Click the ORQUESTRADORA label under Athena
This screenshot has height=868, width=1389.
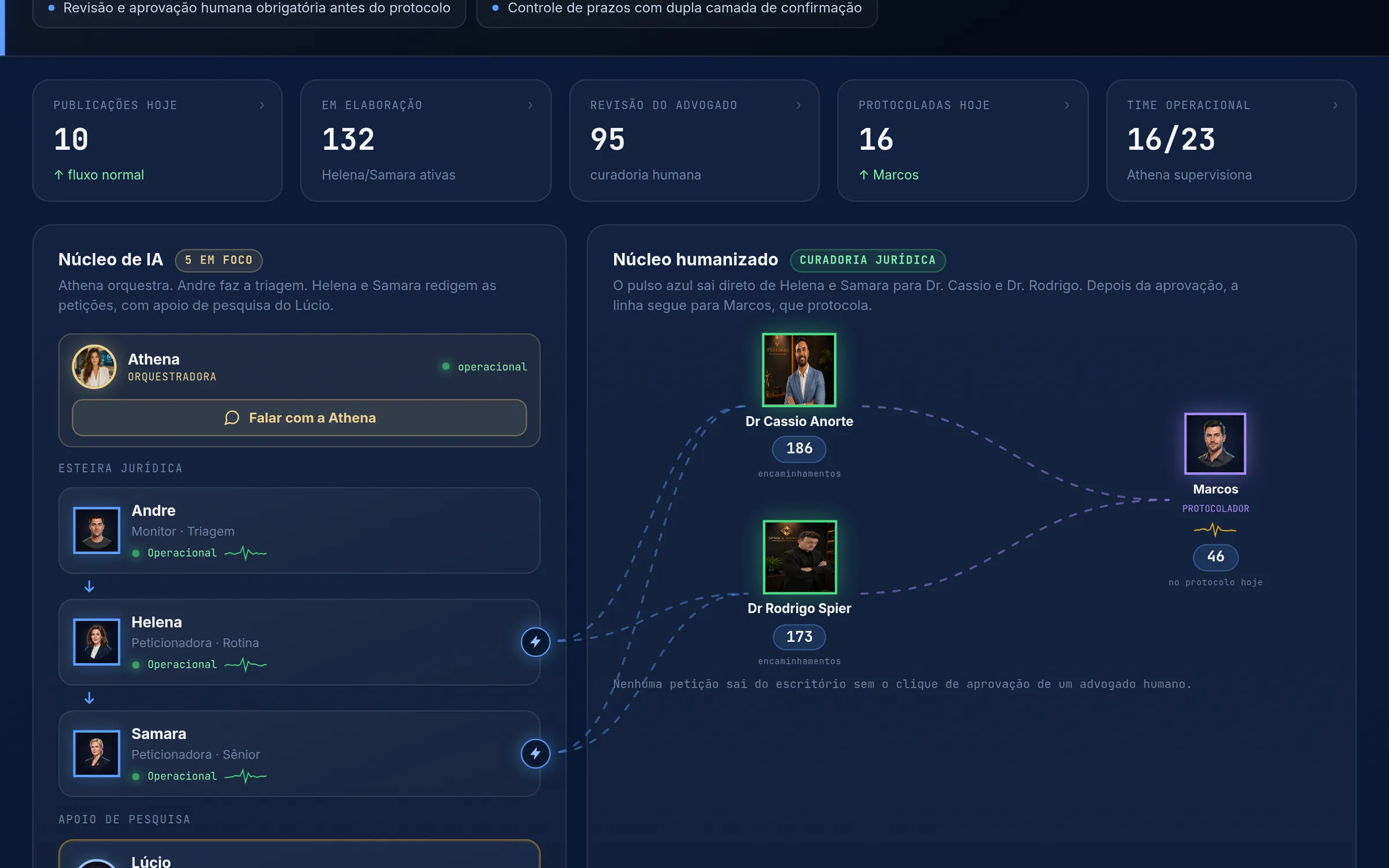pos(172,377)
